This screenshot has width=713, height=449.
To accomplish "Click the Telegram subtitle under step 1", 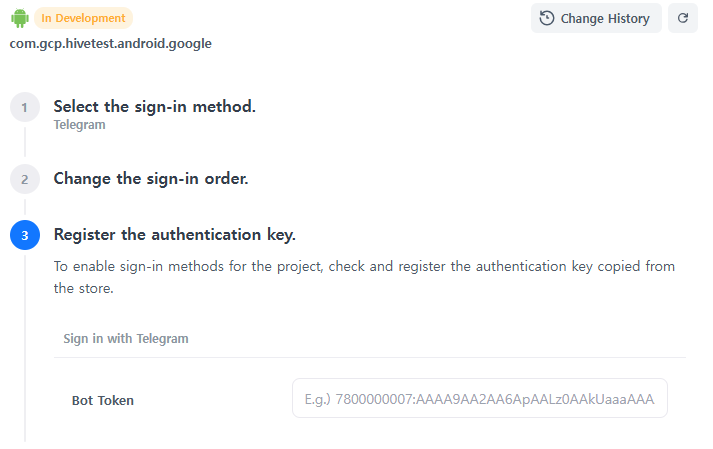I will 79,125.
